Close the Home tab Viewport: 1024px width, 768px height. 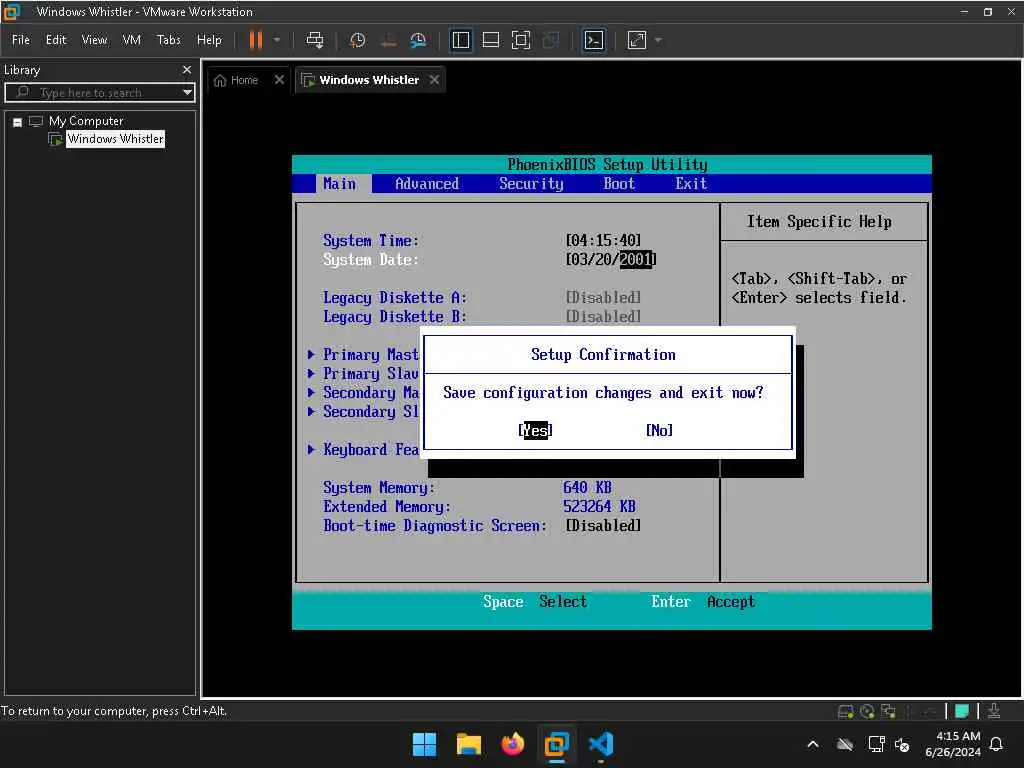(x=280, y=80)
